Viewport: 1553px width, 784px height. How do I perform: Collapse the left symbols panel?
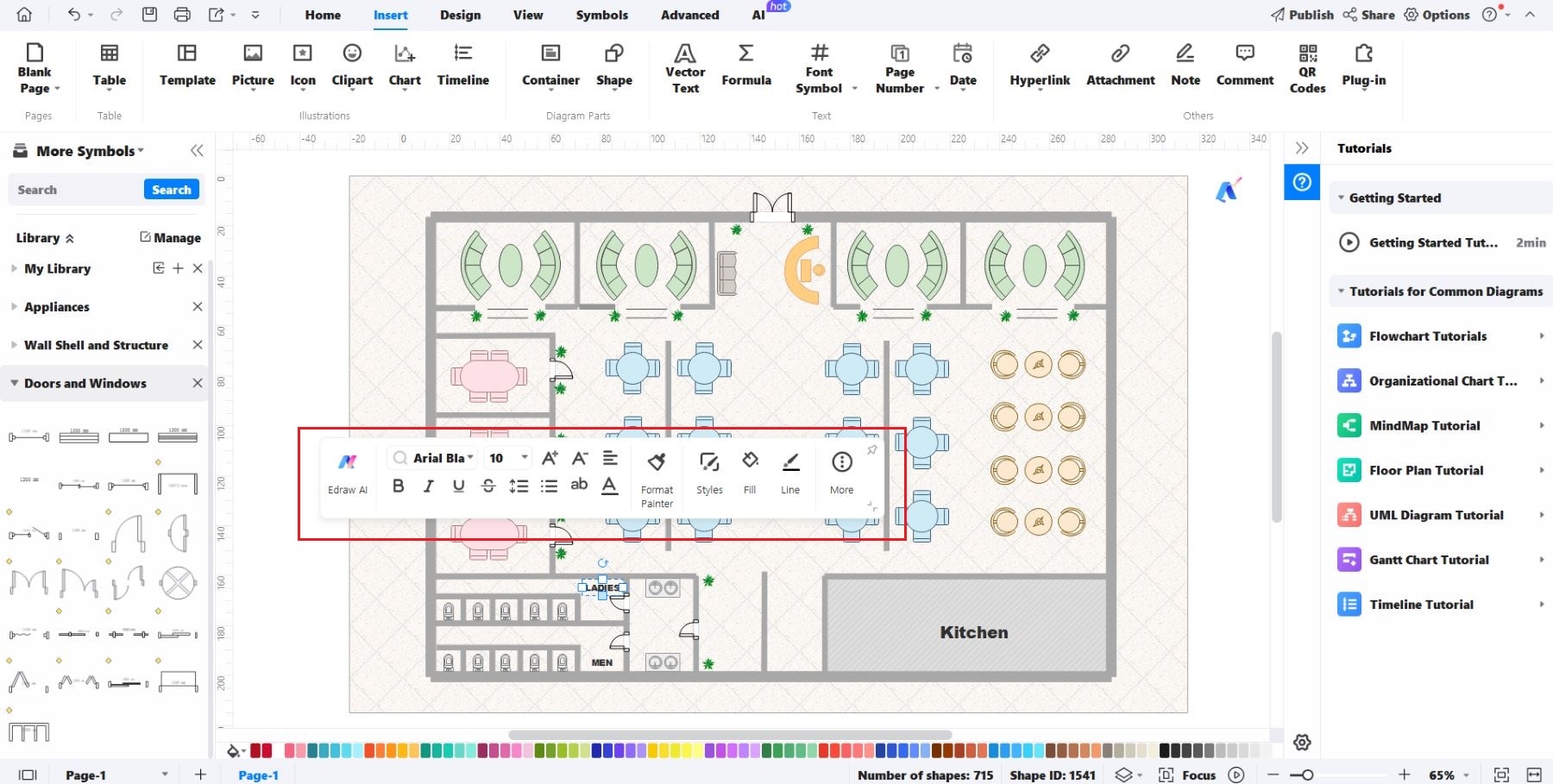197,151
